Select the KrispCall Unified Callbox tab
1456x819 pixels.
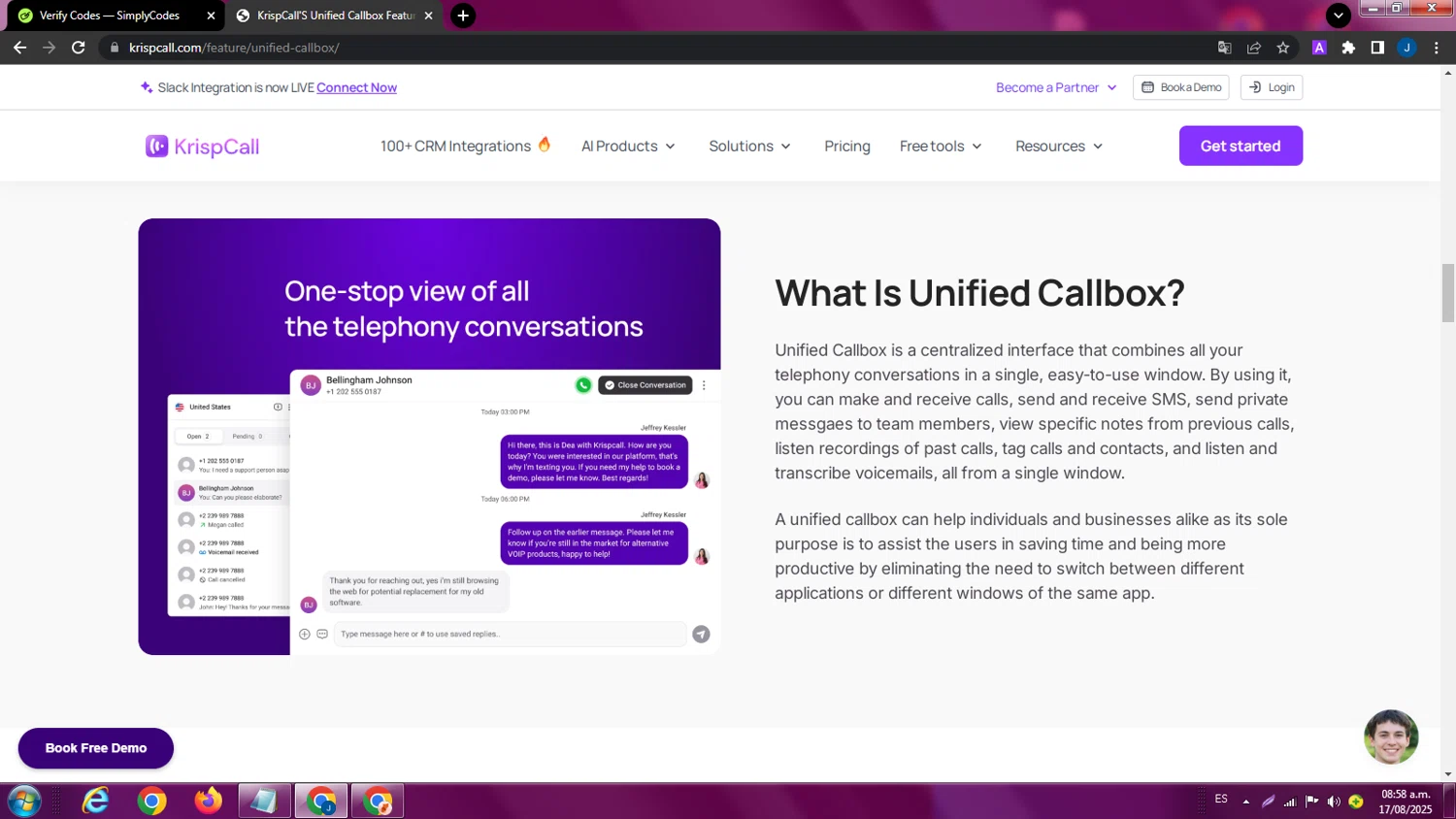(x=335, y=16)
